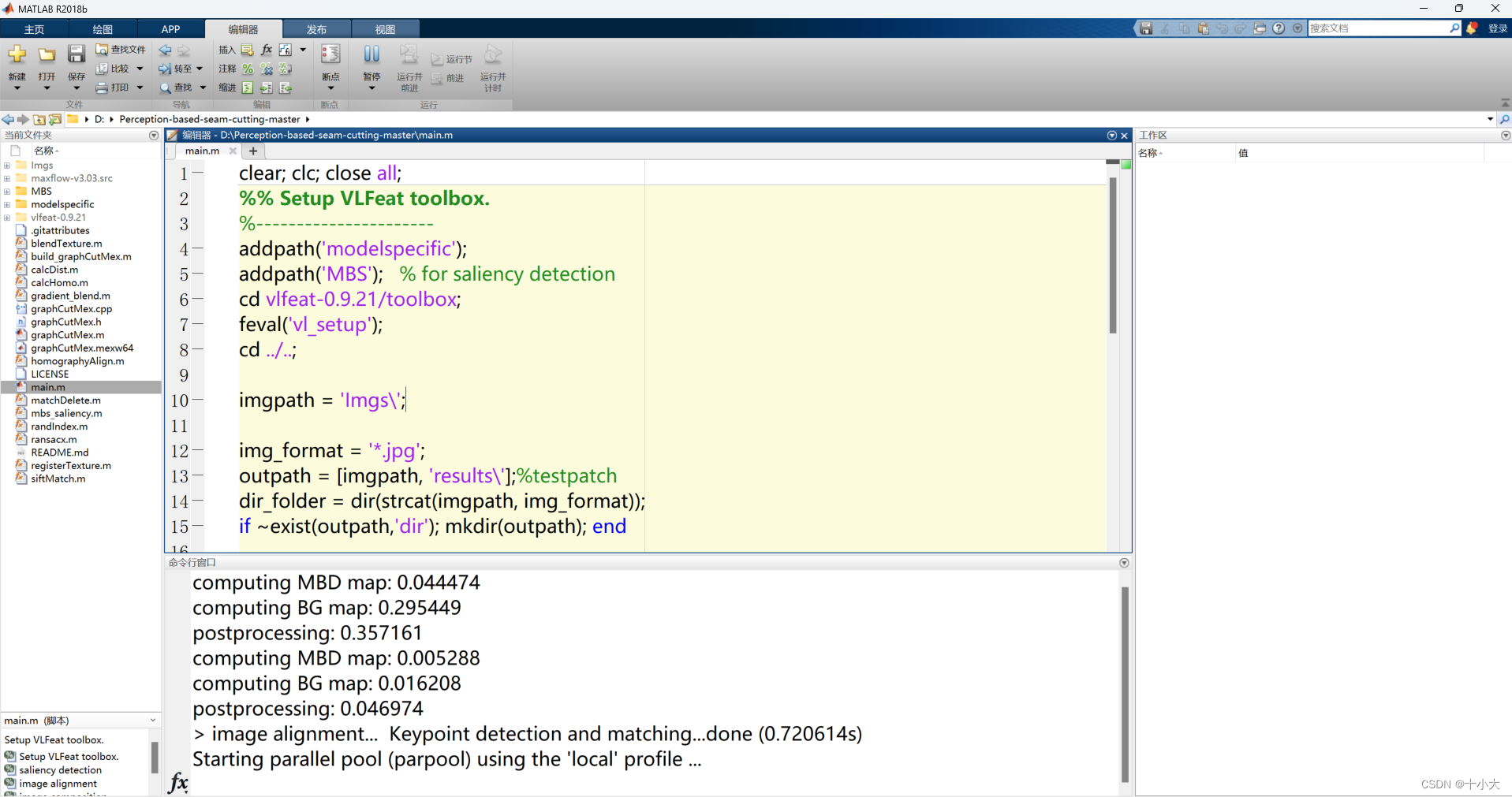Click the switch windows icon in quick-access toolbar
The width and height of the screenshot is (1512, 797).
pos(1260,28)
